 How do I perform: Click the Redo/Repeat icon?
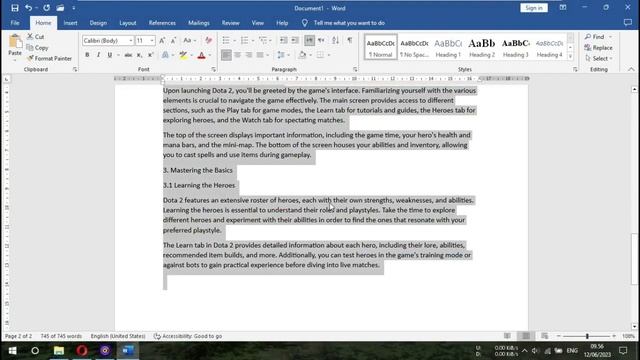[x=47, y=8]
